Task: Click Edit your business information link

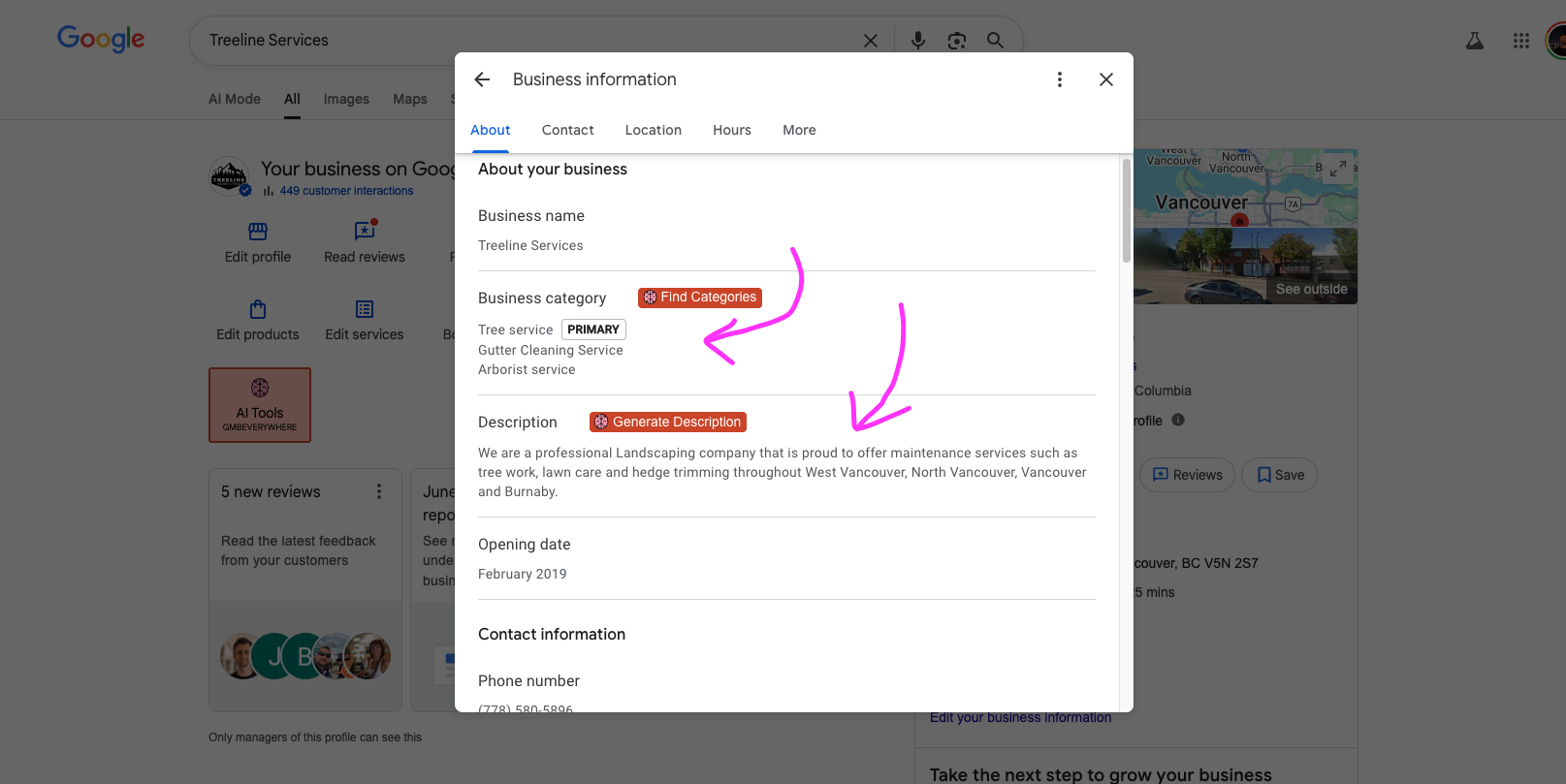Action: click(x=1020, y=717)
